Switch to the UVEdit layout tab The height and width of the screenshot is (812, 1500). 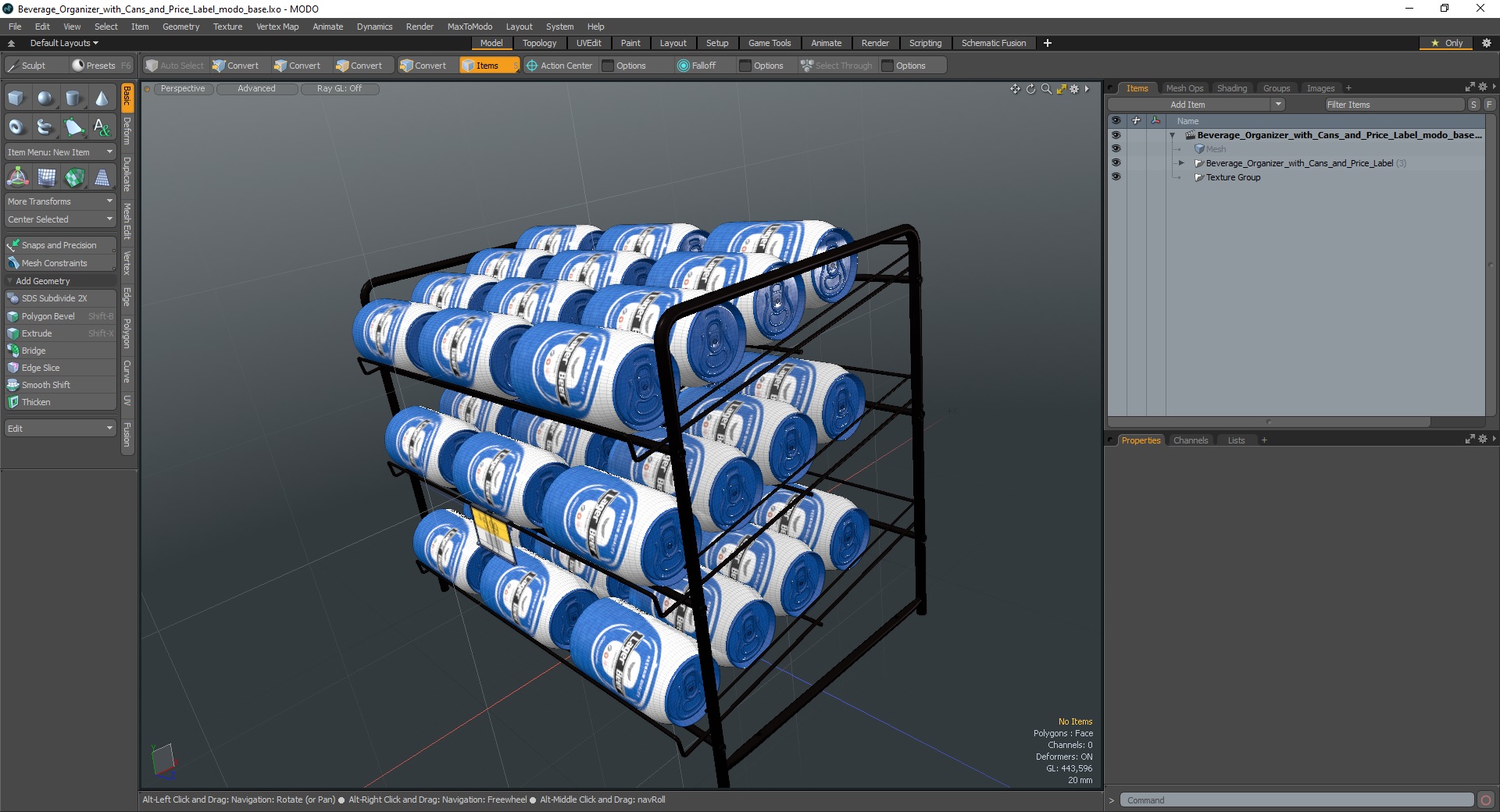(x=589, y=43)
